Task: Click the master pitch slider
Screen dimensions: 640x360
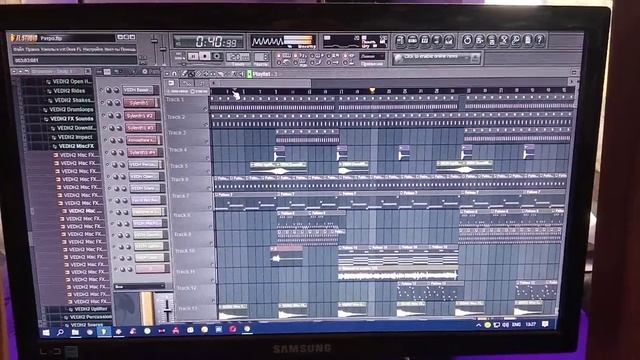Action: click(163, 49)
